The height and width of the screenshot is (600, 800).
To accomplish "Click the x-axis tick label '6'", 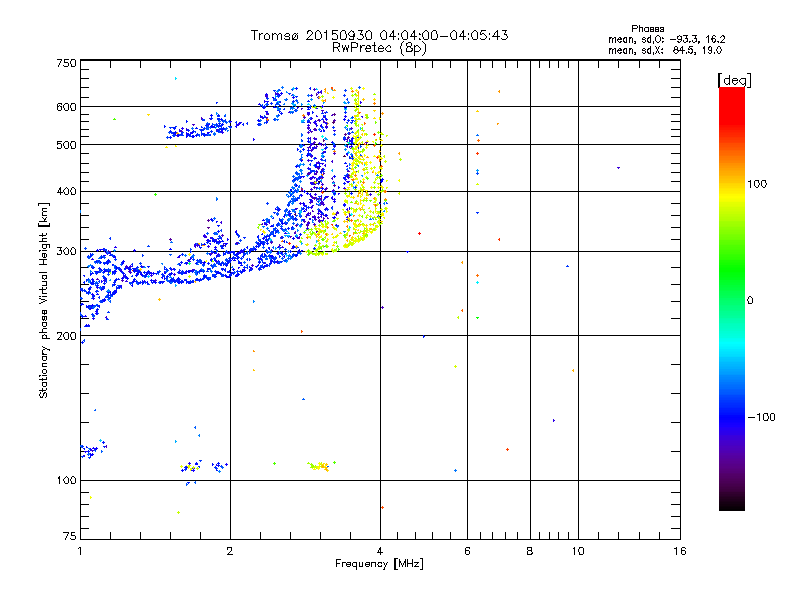I will point(467,551).
